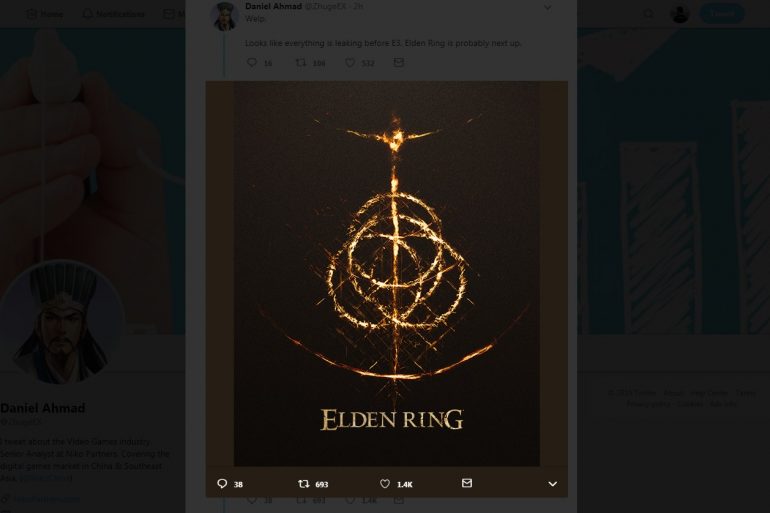Screen dimensions: 770x513
Task: Like the Elden Ring image tweet with 1.4K likes
Action: (385, 484)
